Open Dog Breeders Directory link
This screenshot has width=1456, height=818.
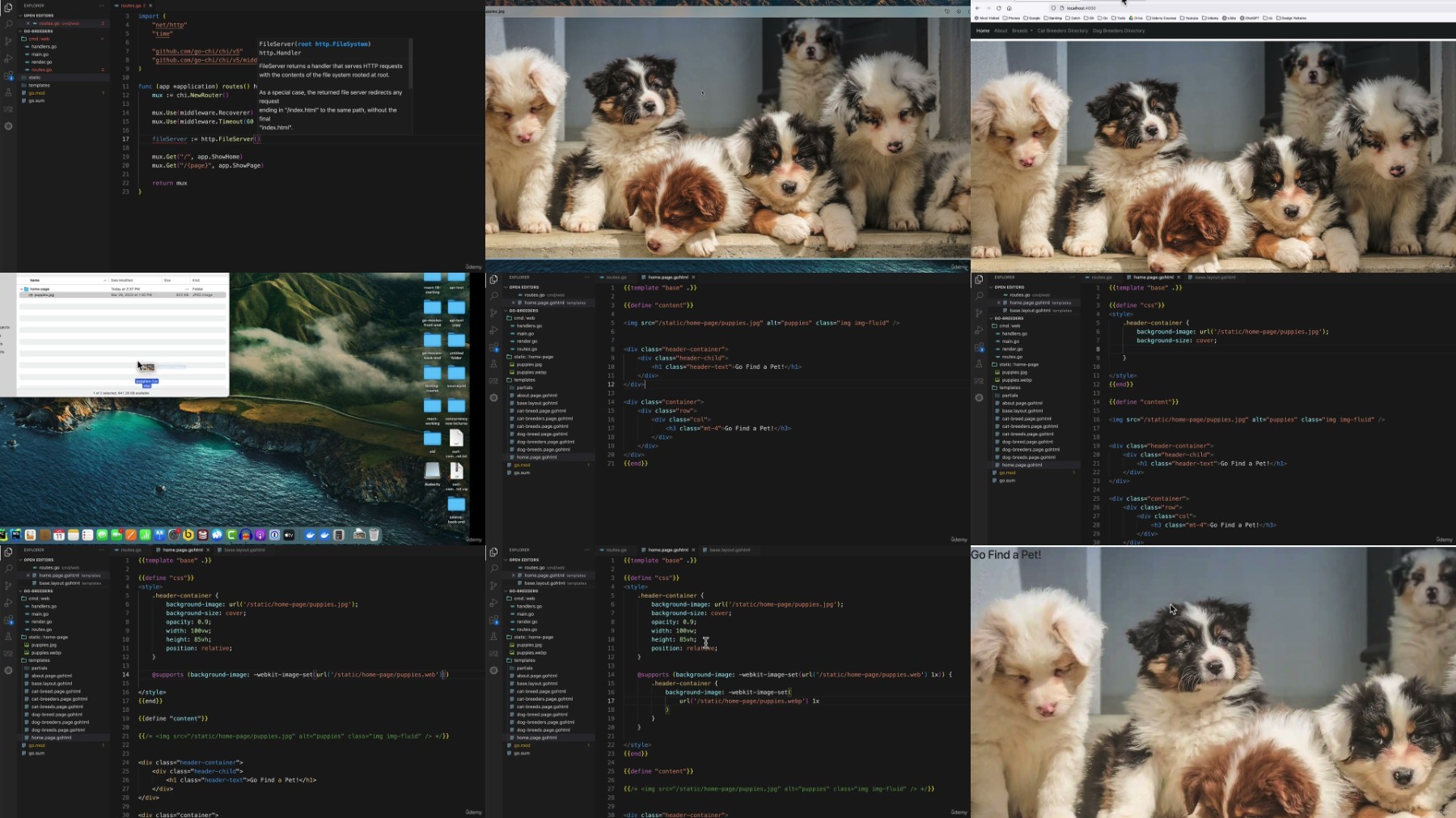[x=1119, y=31]
